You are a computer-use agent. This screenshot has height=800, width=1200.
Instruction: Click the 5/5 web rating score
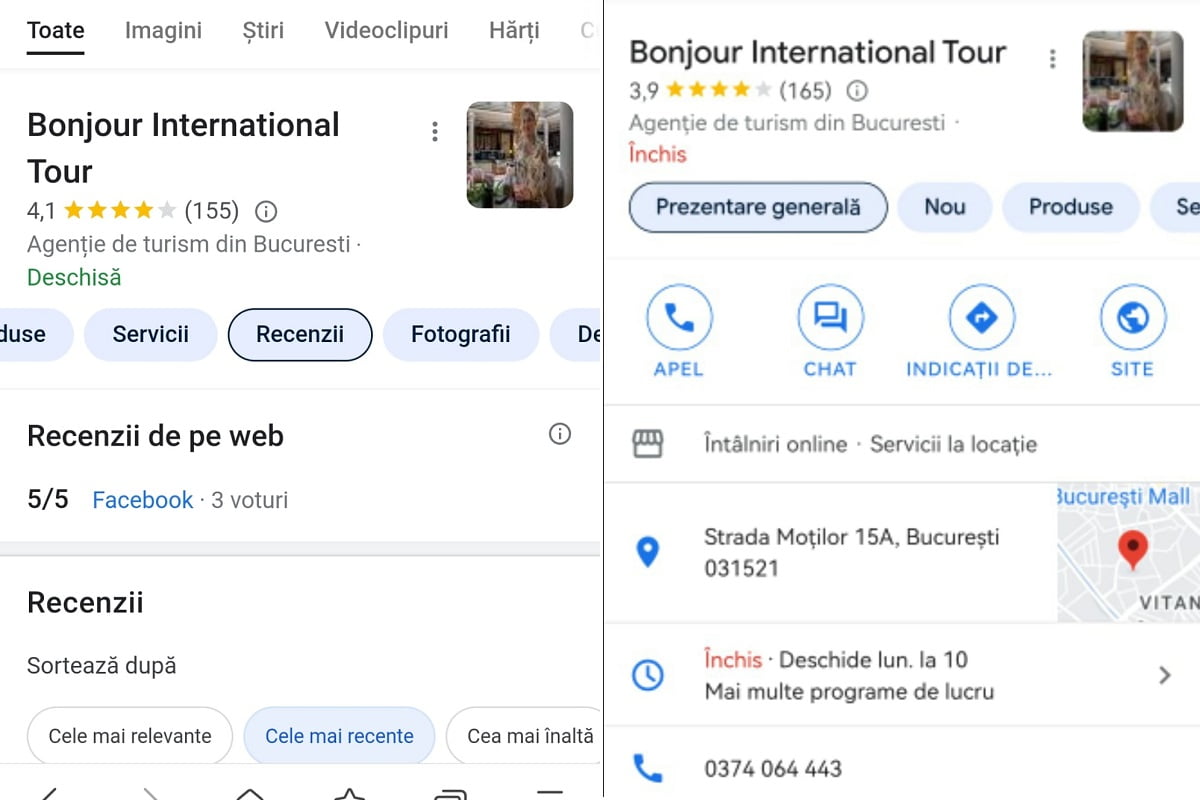pyautogui.click(x=48, y=499)
